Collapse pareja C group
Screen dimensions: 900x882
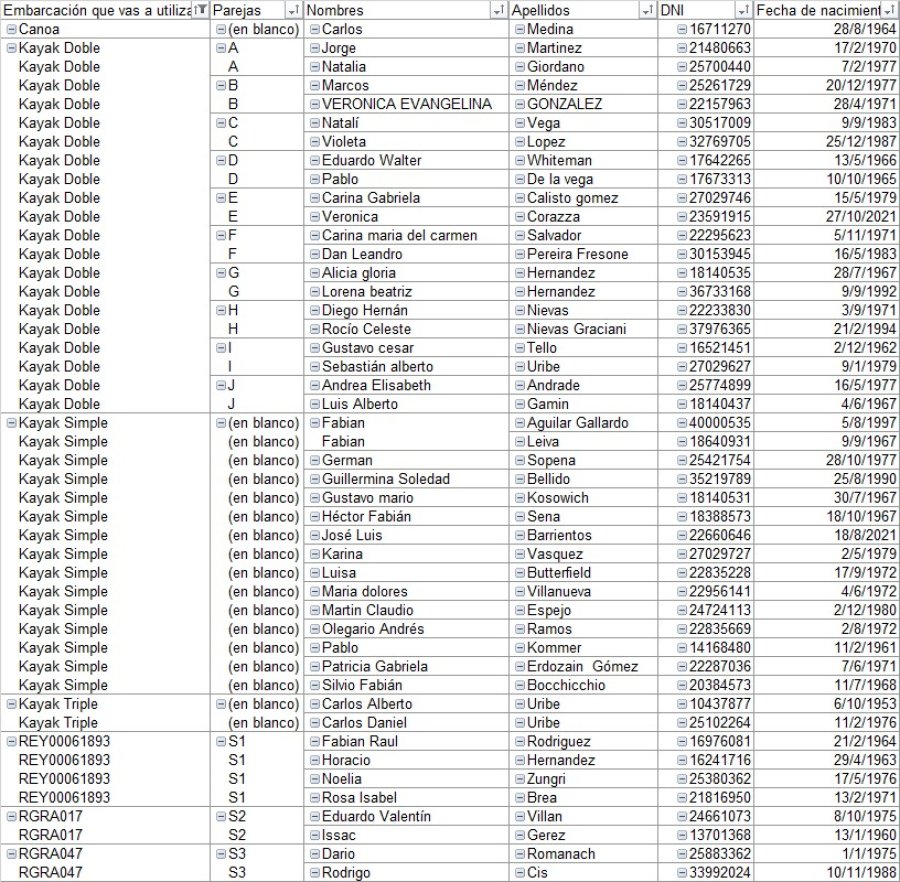coord(221,123)
